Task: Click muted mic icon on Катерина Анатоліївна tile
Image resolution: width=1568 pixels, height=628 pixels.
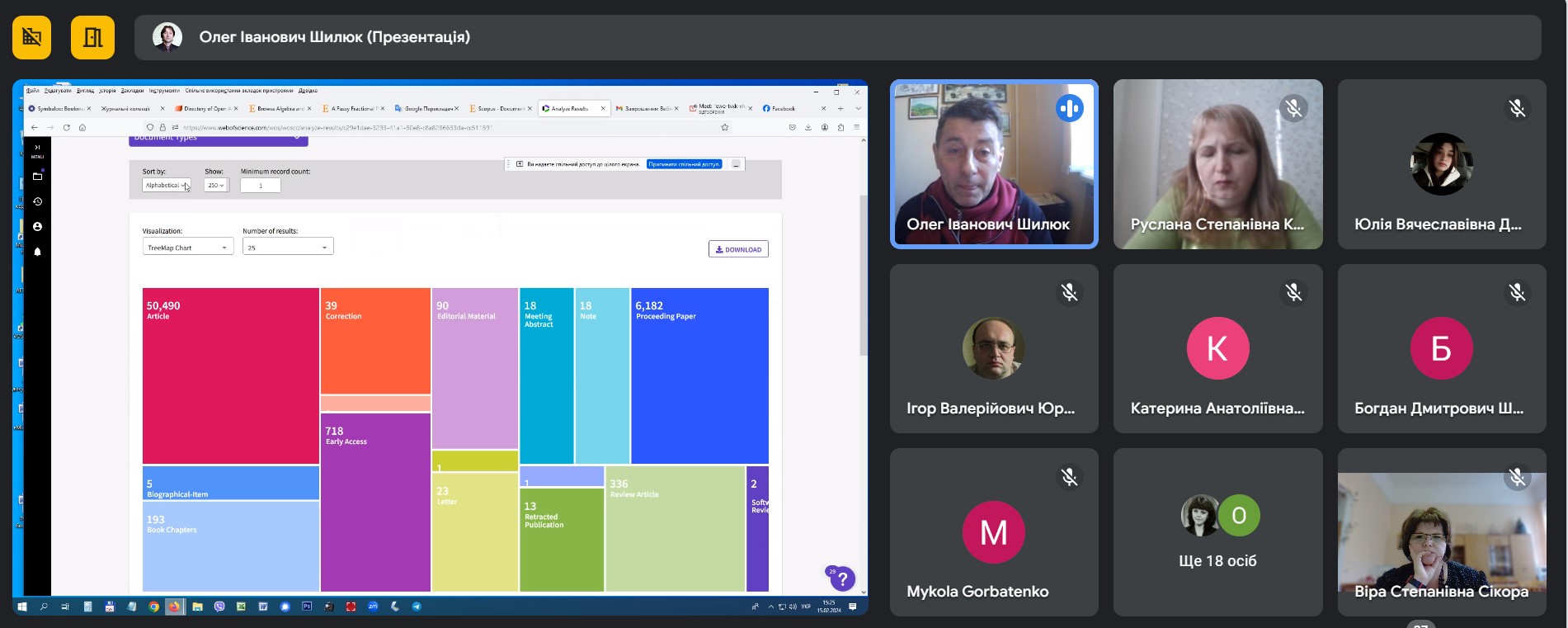Action: 1293,292
